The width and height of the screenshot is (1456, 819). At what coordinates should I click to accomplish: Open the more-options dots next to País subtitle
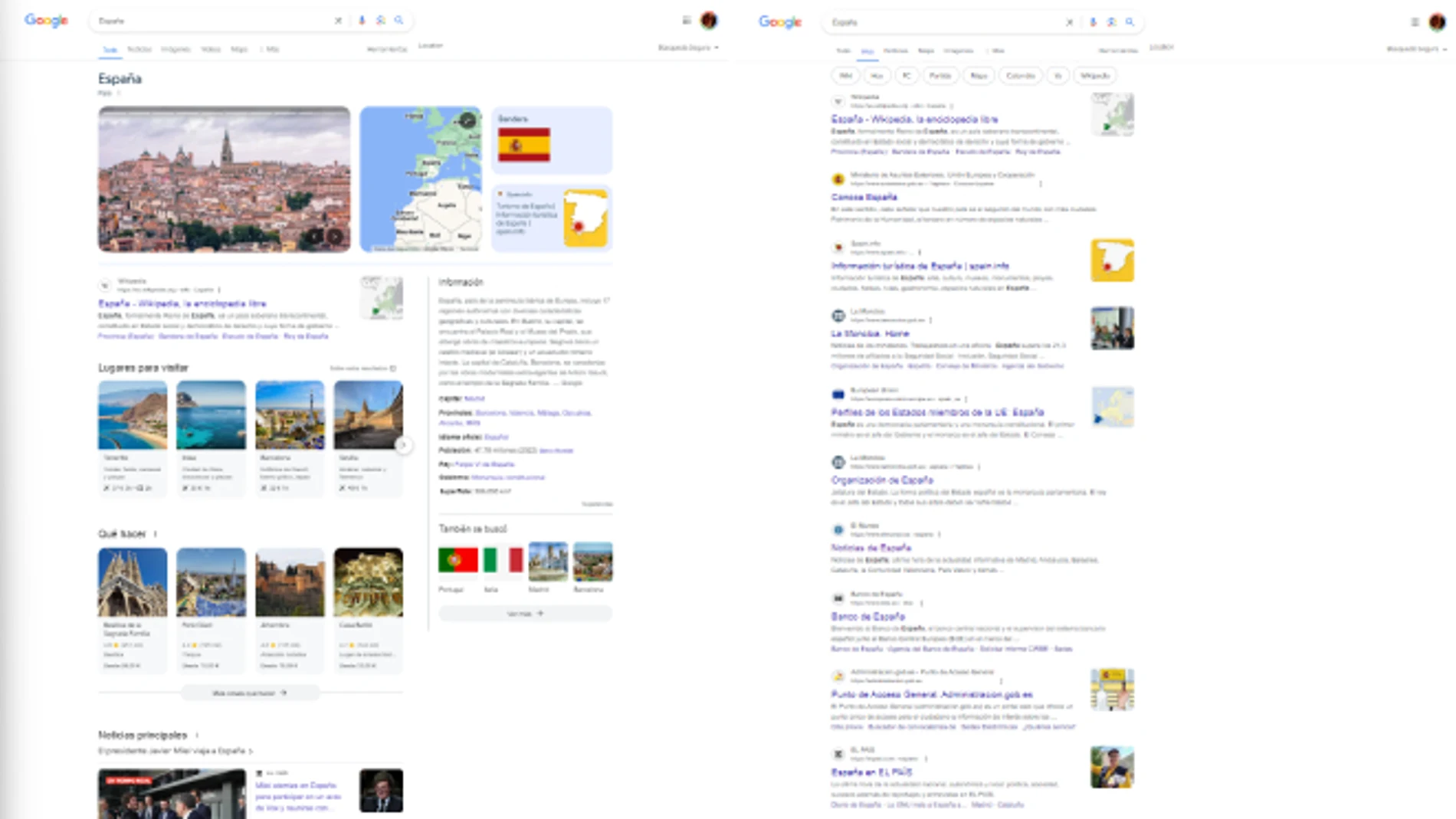pos(119,93)
